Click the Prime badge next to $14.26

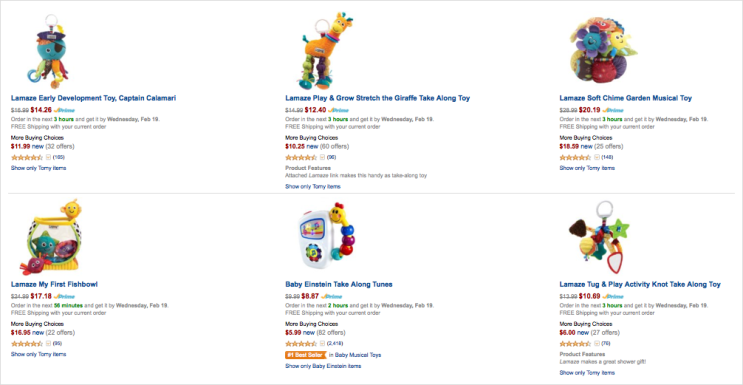pos(64,110)
